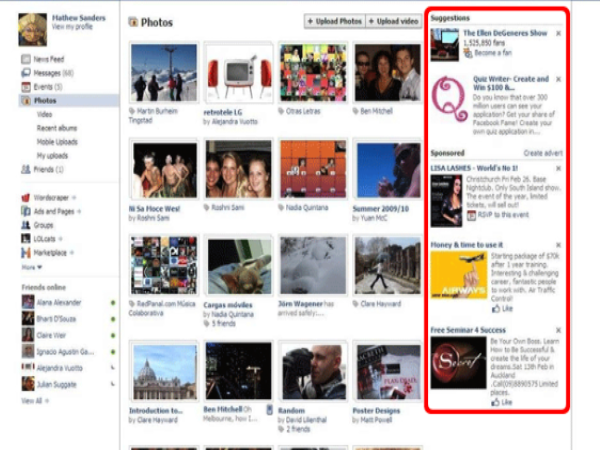The image size is (600, 450).
Task: Click the Messages icon in left sidebar
Action: tap(25, 74)
